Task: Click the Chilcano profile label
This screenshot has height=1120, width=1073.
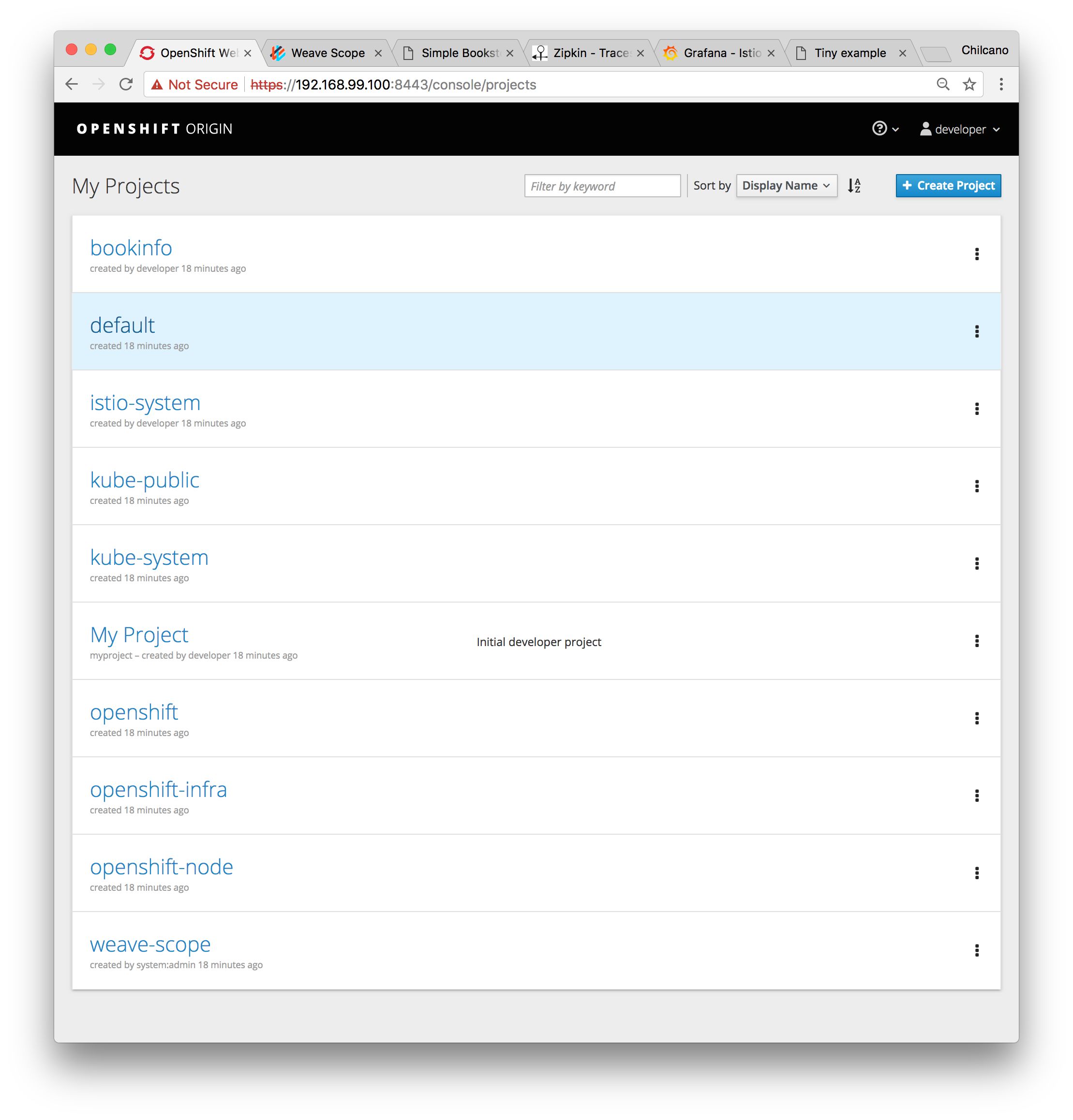Action: pyautogui.click(x=984, y=50)
